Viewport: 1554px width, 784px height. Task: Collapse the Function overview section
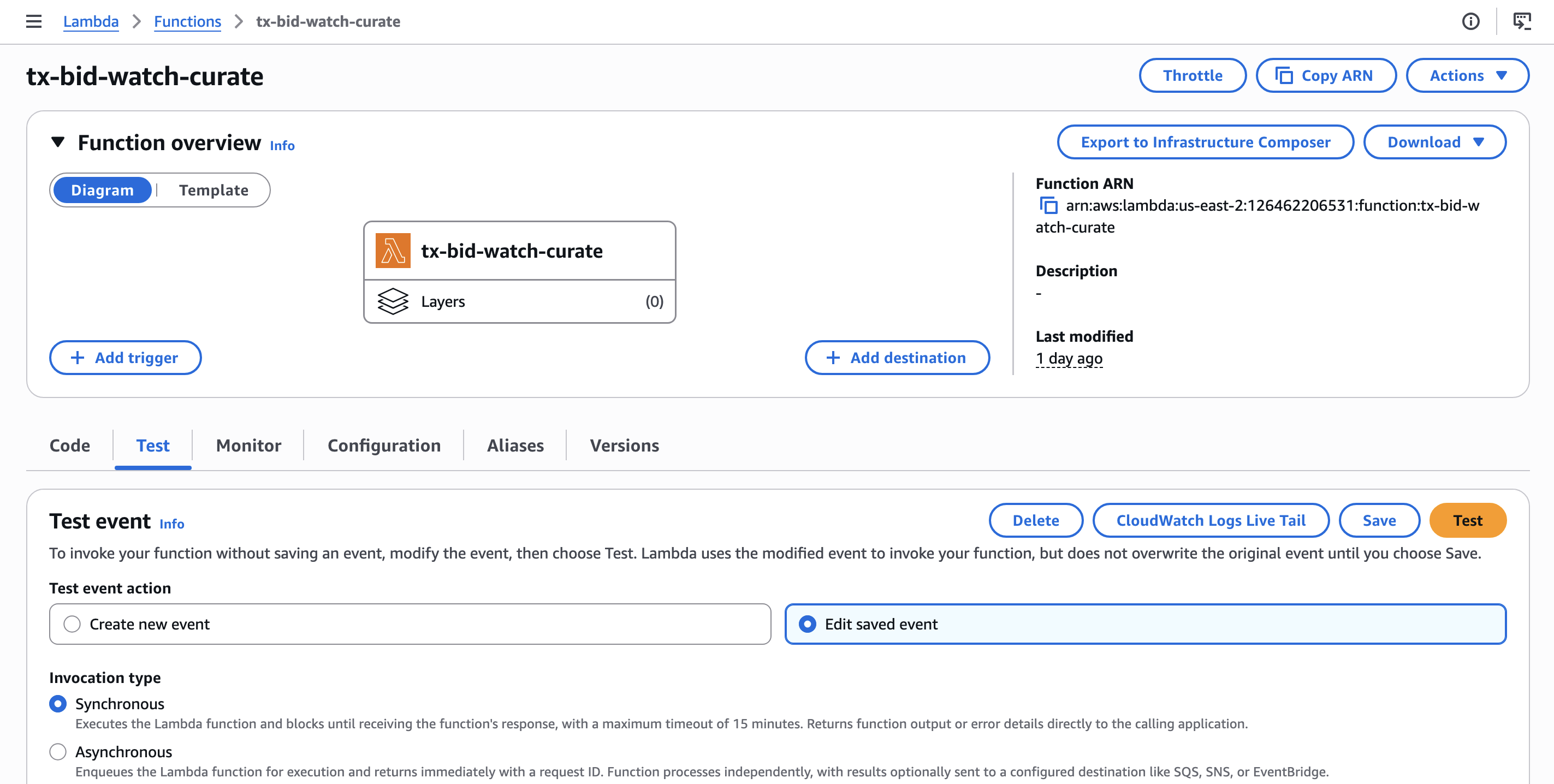[58, 142]
